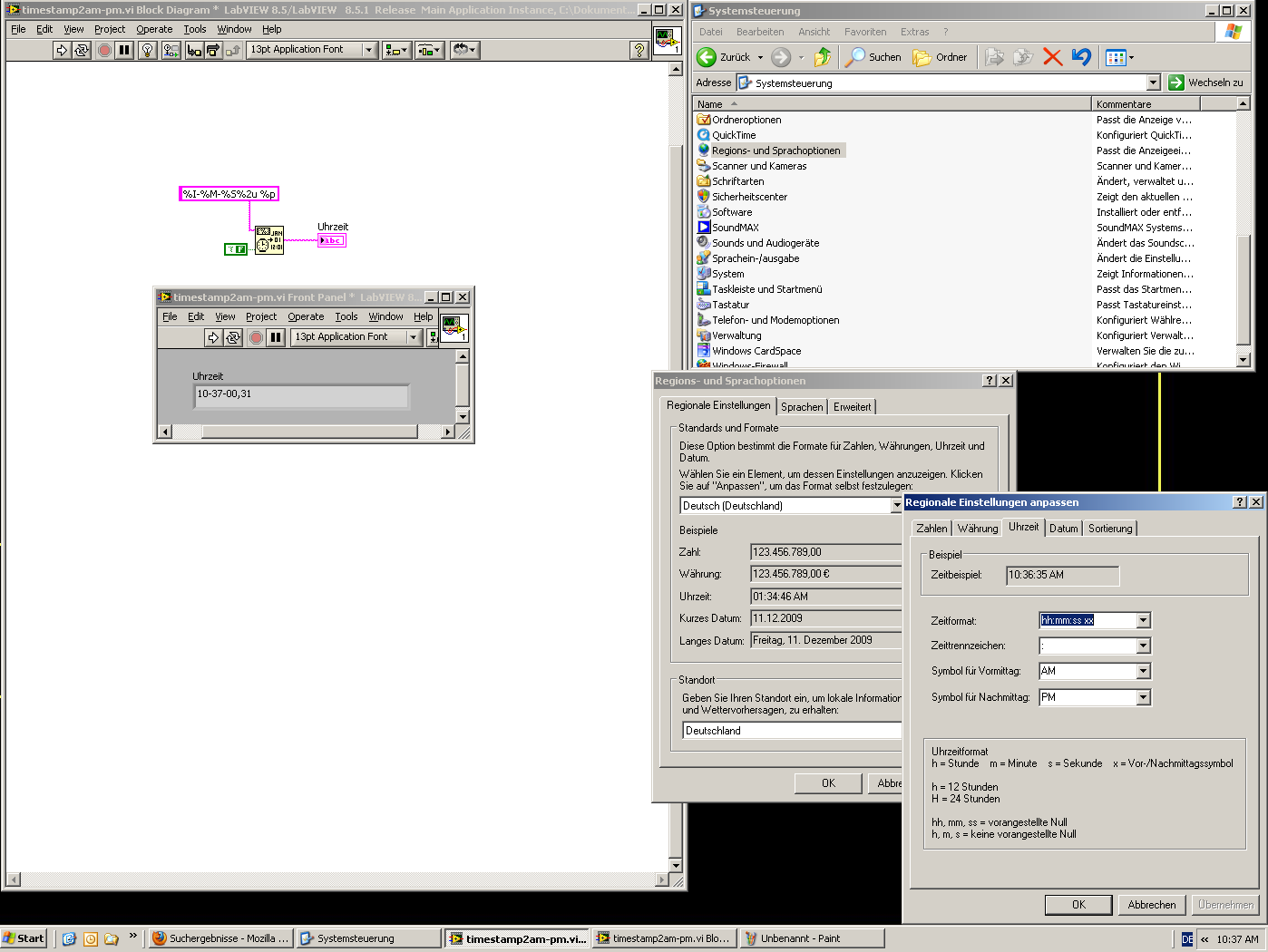Screen dimensions: 1268x952
Task: Open context help question mark in block diagram
Action: tap(639, 51)
